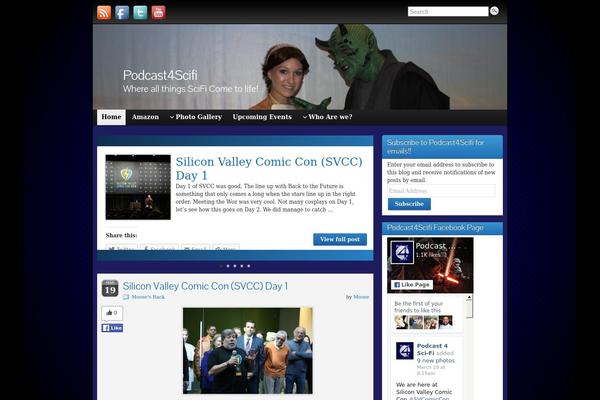
Task: Open the Upcoming Events menu item
Action: pos(262,117)
